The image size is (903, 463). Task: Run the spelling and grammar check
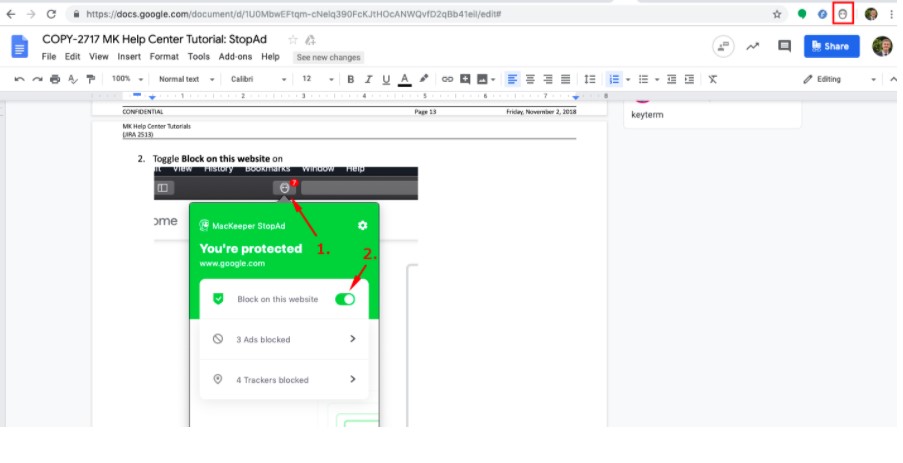click(x=73, y=79)
